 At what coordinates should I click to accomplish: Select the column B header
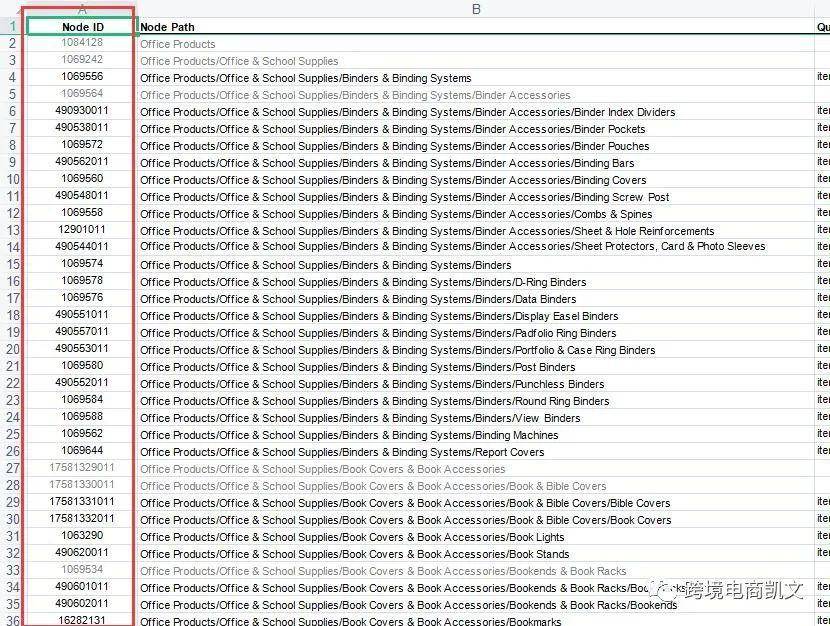point(476,9)
